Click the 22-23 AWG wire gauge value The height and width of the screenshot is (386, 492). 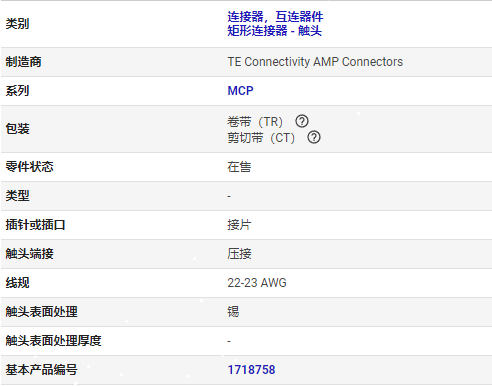[x=257, y=283]
